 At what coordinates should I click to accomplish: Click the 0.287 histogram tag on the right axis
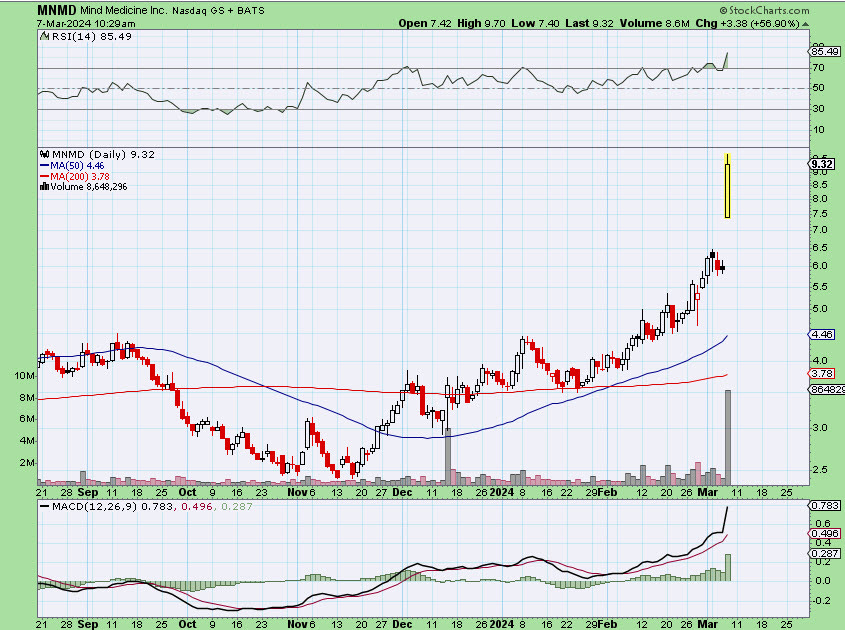coord(825,553)
